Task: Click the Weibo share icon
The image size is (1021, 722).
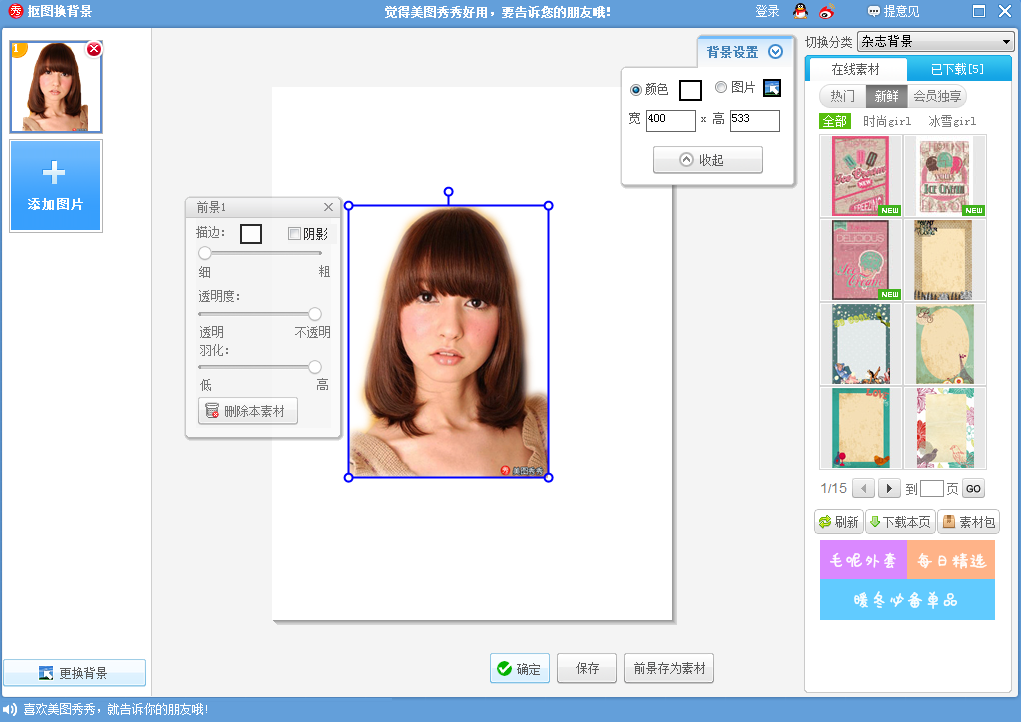Action: click(x=826, y=12)
